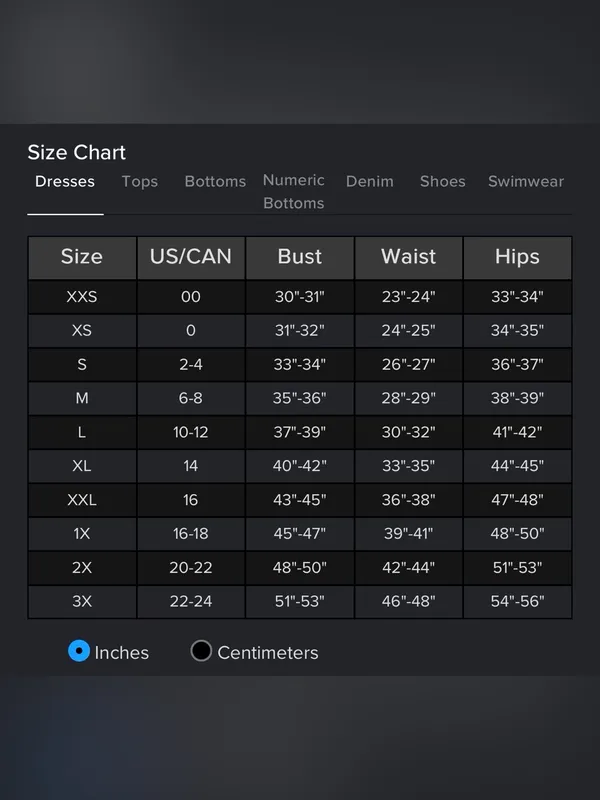
Task: Click the US/CAN value 6-8
Action: coord(191,398)
